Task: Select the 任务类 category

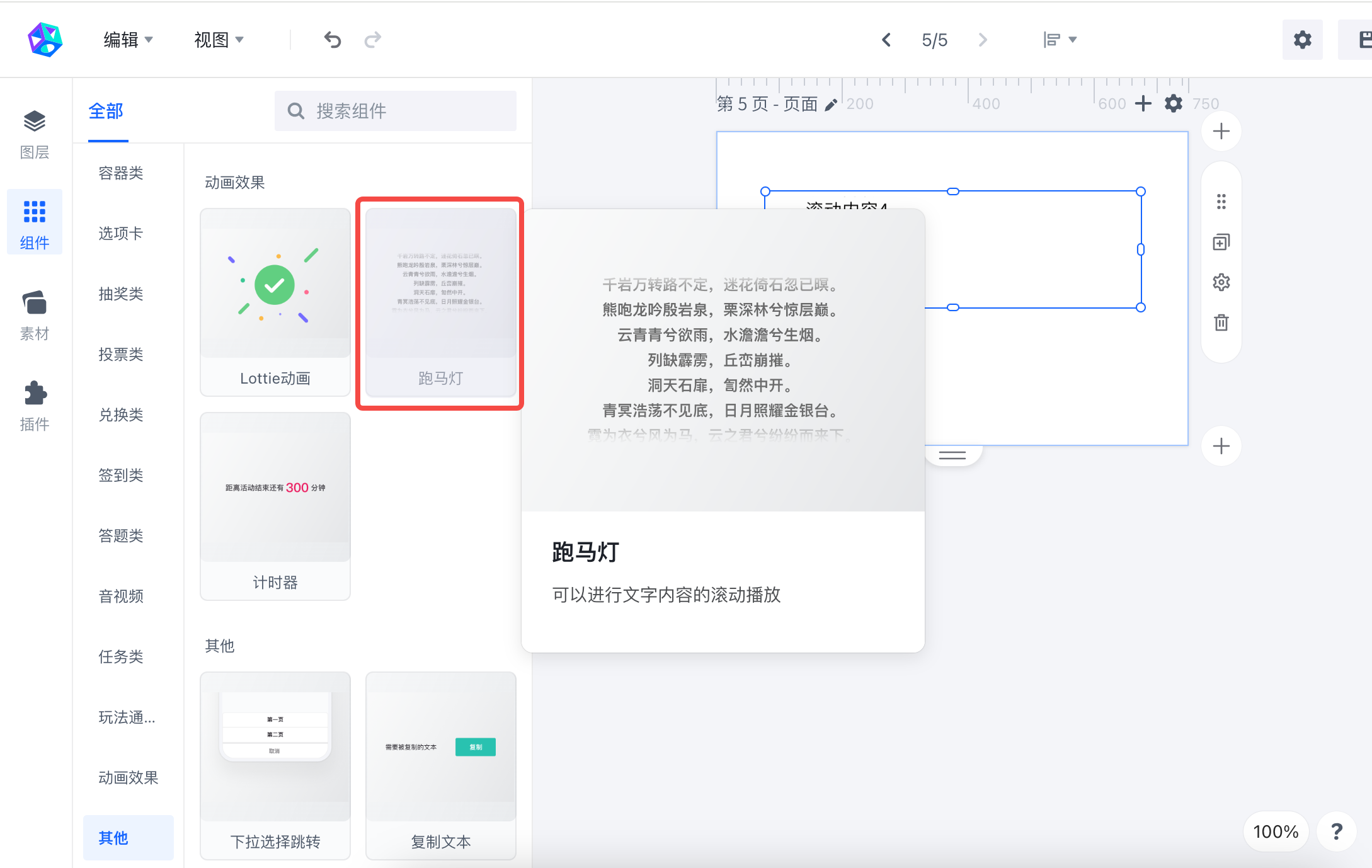Action: point(121,656)
